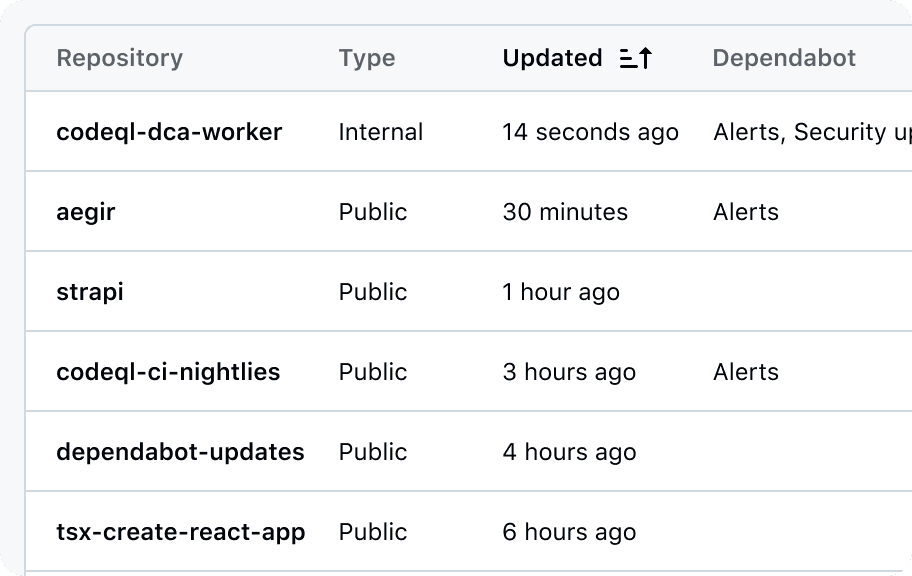Viewport: 912px width, 576px height.
Task: Open the codeql-ci-nightlies repository
Action: coord(168,372)
